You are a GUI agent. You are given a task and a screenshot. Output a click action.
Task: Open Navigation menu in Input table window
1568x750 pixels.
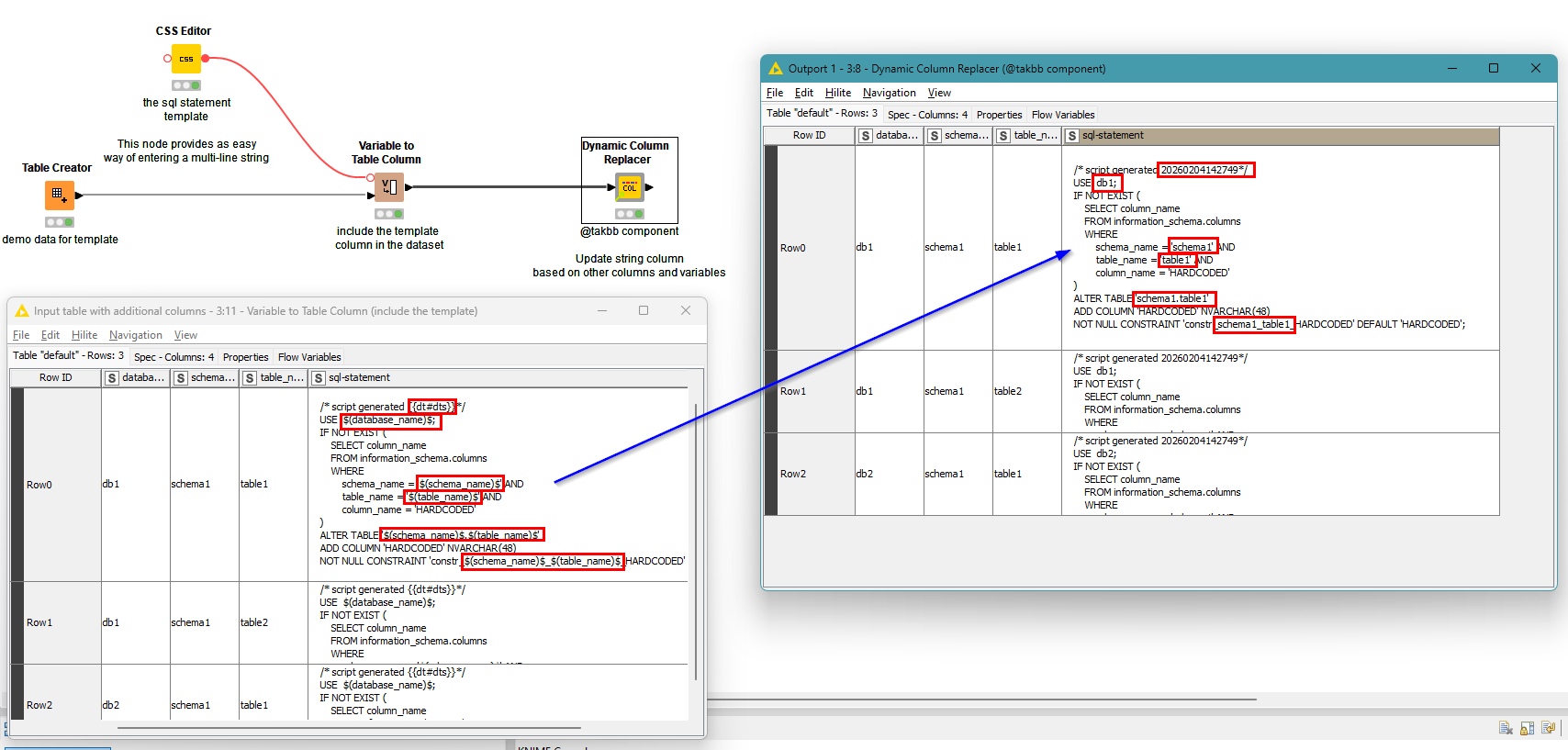coord(135,335)
